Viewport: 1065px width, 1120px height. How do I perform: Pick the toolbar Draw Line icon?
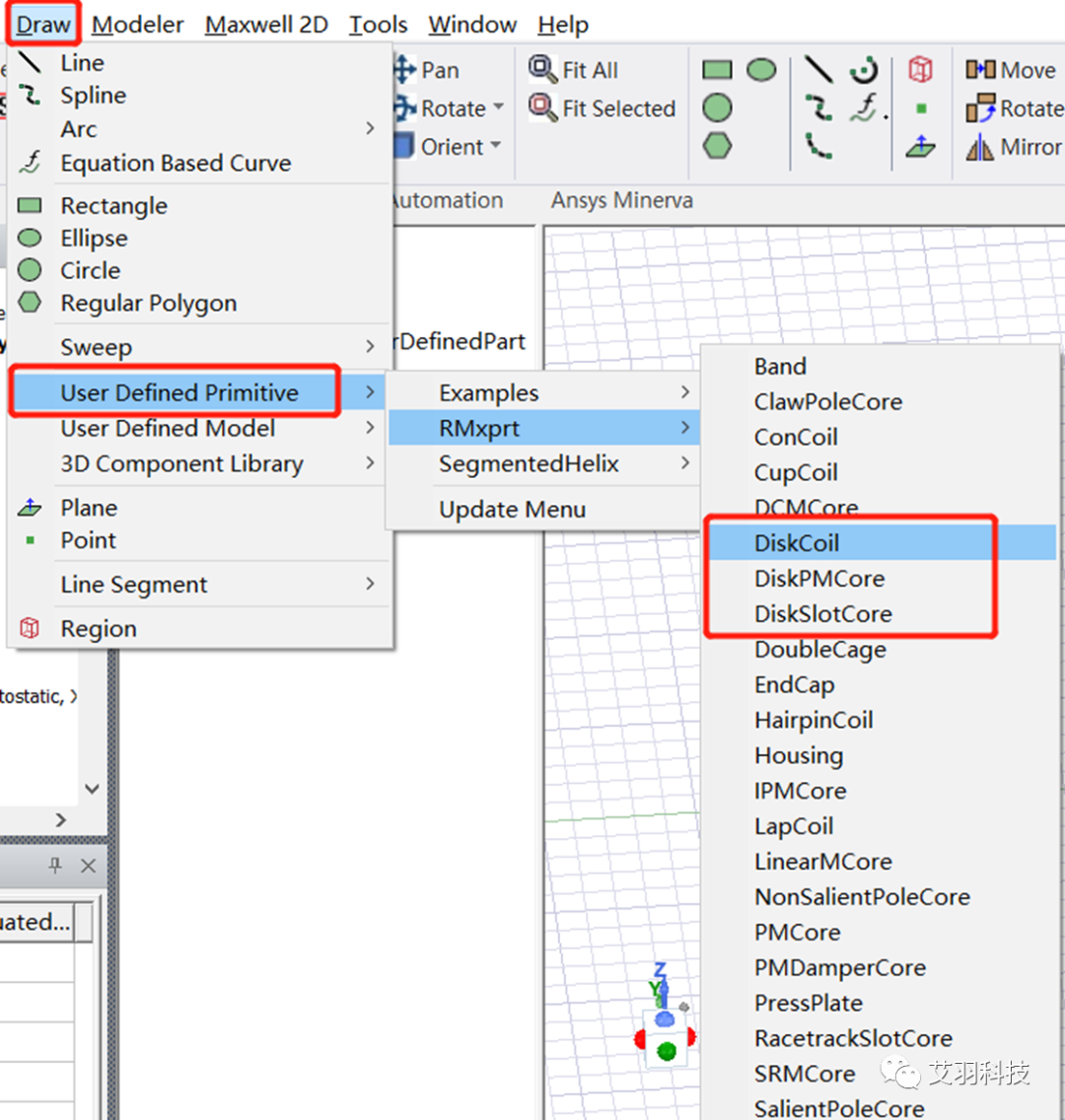[818, 69]
